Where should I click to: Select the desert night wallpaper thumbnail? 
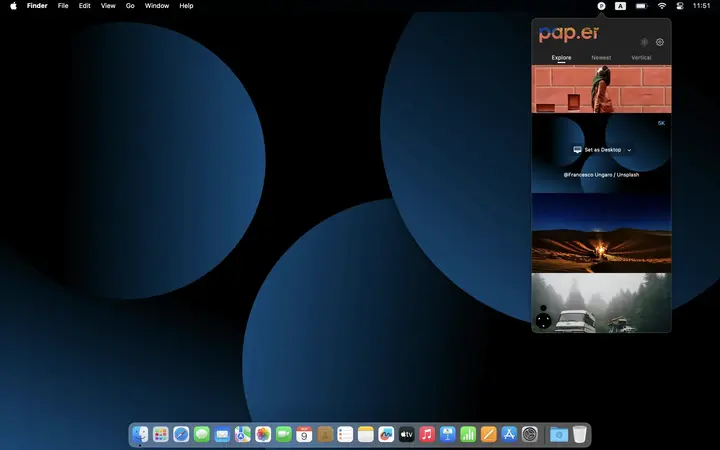pos(601,233)
